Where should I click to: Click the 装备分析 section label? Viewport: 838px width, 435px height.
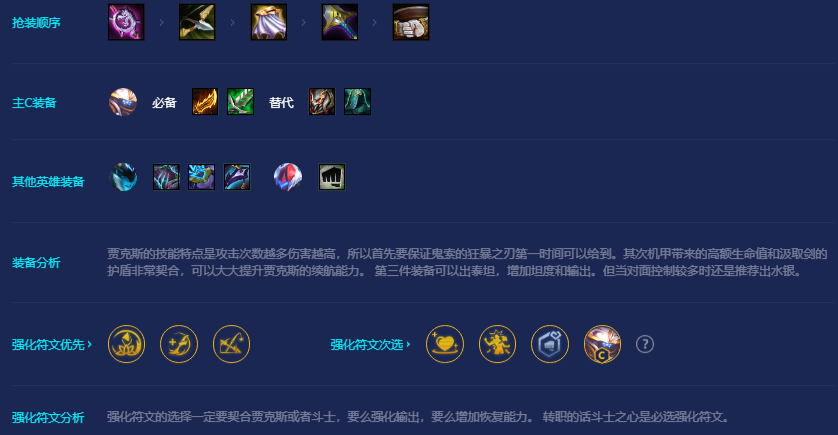click(36, 262)
